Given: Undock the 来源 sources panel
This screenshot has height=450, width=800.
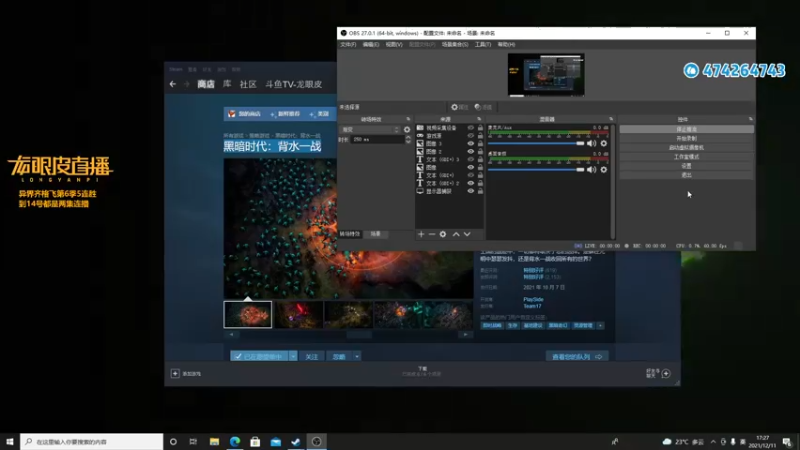Looking at the screenshot, I should (479, 119).
